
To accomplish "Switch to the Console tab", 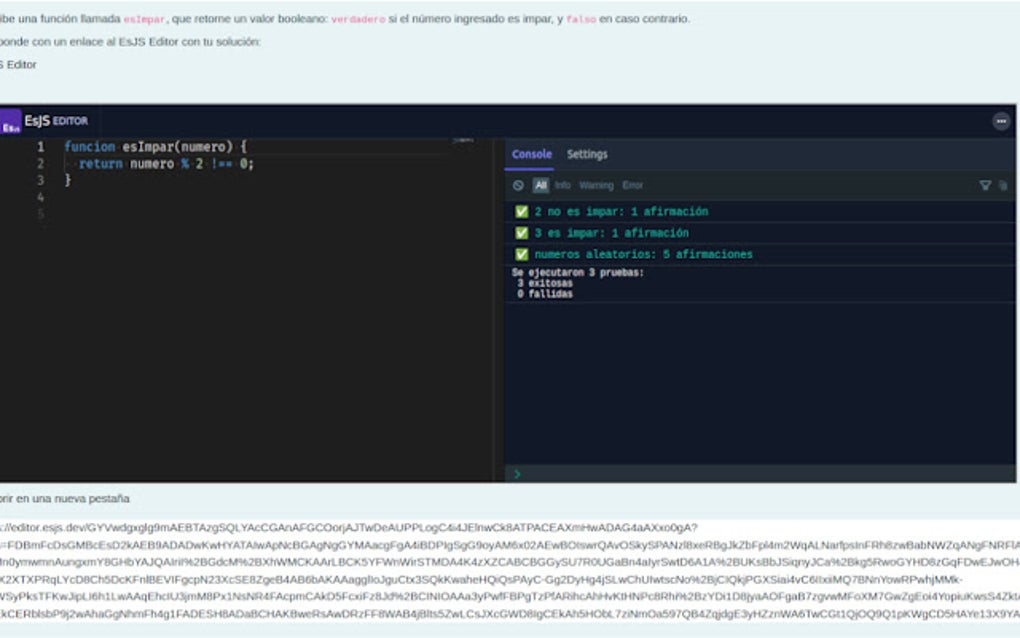I will (531, 155).
